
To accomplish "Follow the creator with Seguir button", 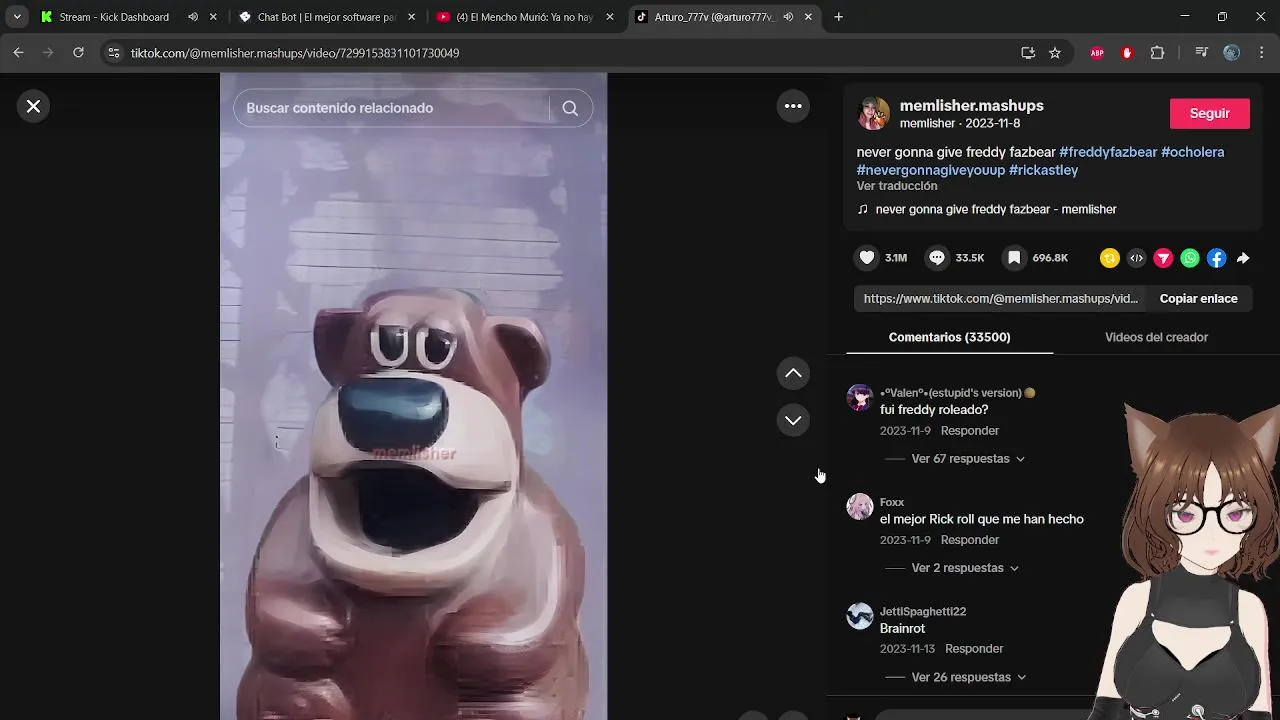I will coord(1209,113).
